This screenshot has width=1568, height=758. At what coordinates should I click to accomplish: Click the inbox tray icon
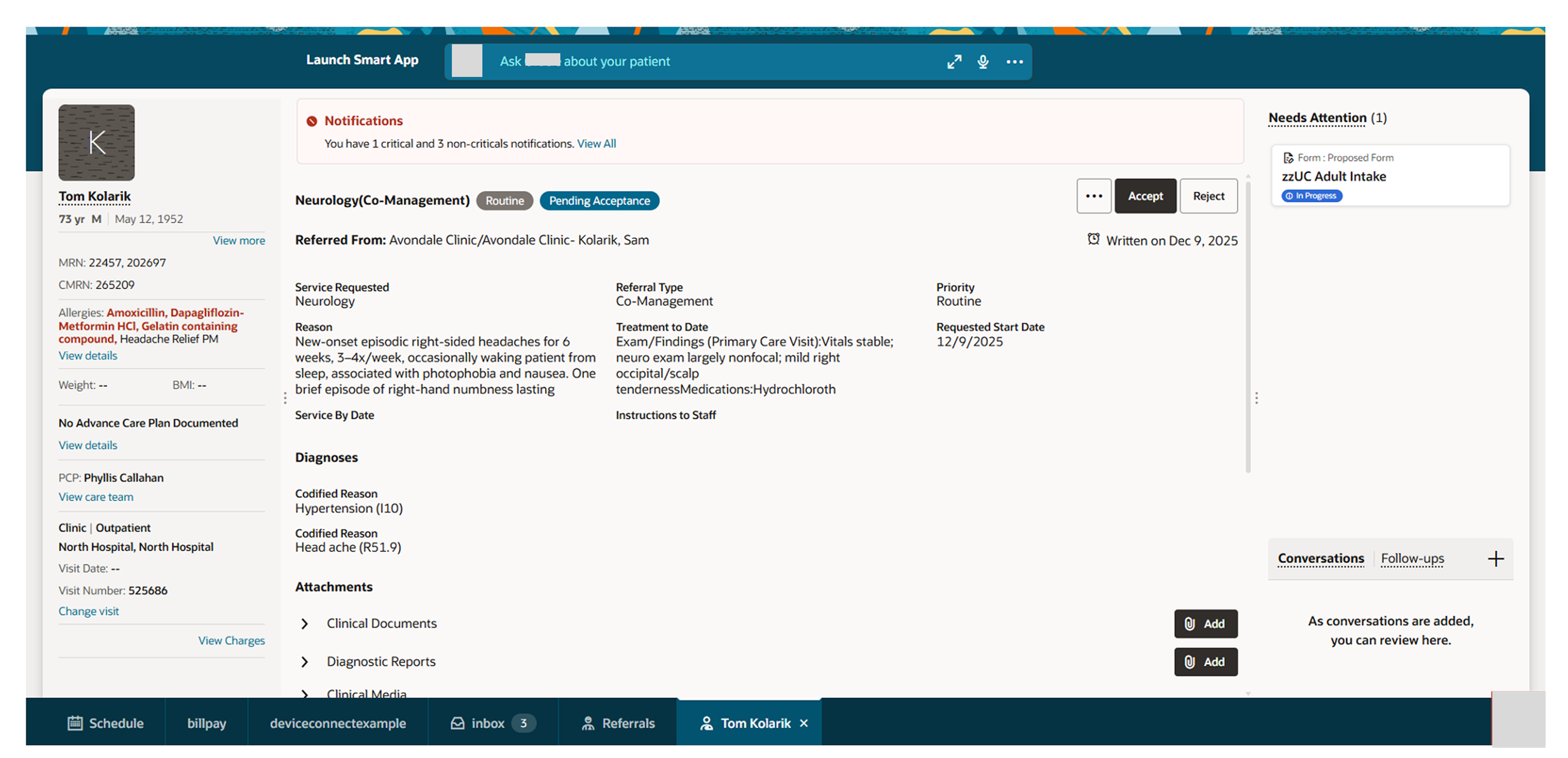click(457, 723)
